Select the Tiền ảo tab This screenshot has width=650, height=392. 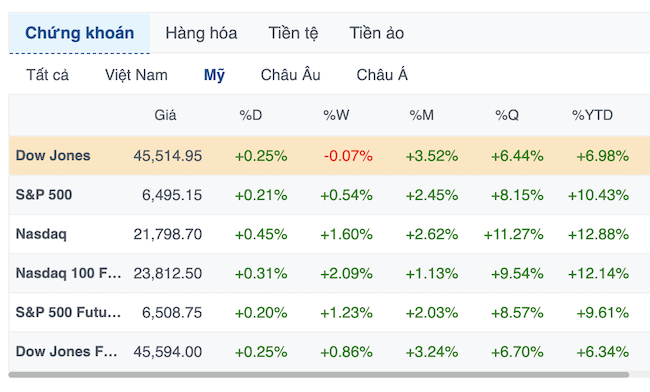coord(376,33)
